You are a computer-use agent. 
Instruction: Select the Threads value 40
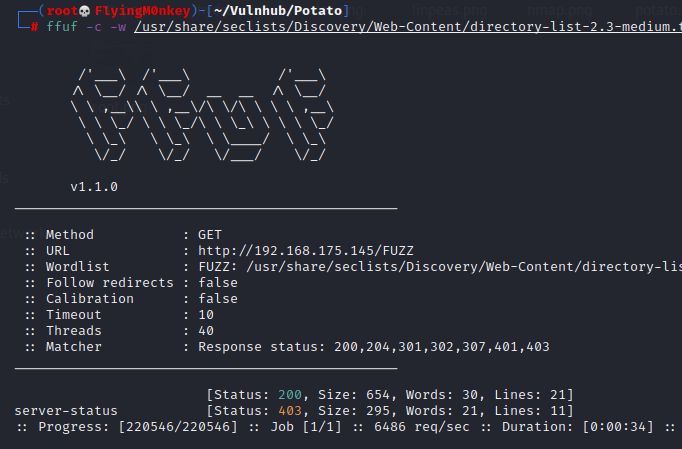click(206, 331)
